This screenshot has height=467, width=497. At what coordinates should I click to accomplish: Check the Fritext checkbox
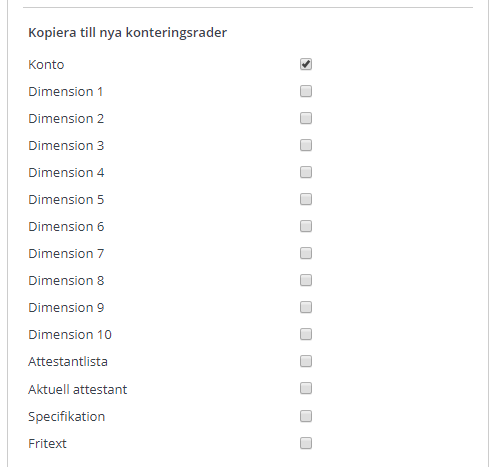[306, 443]
